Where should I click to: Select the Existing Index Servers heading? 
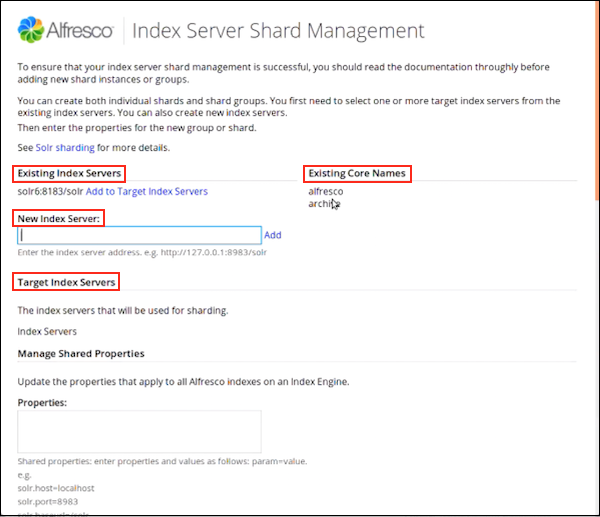[x=69, y=174]
